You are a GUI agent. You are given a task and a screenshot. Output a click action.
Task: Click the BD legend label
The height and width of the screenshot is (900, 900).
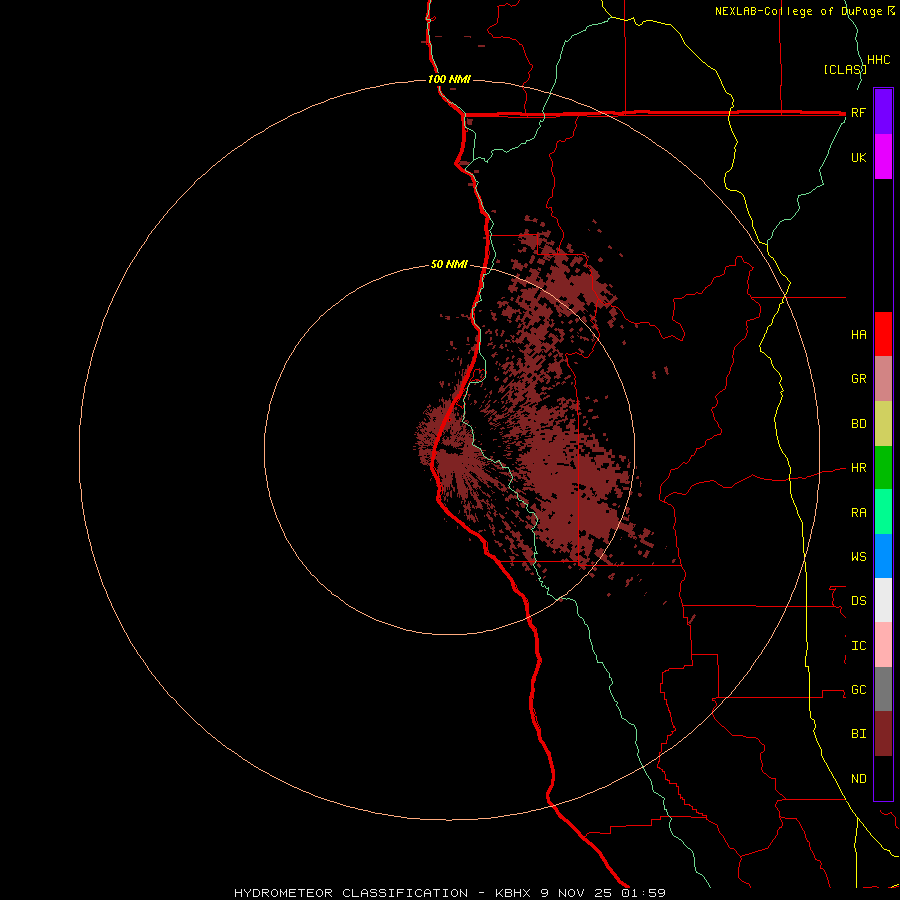pyautogui.click(x=859, y=424)
